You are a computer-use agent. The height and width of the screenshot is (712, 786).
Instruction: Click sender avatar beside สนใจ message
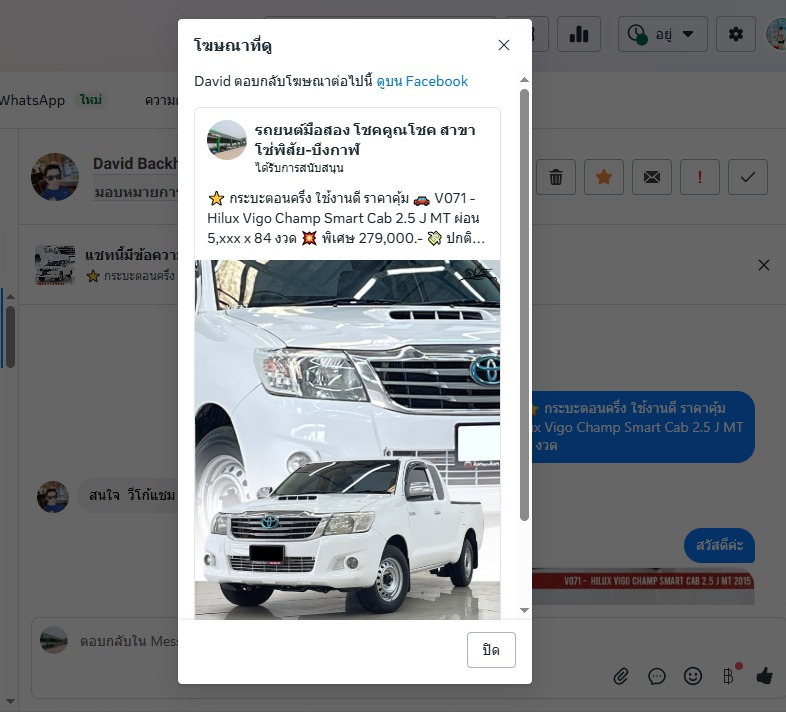click(53, 496)
